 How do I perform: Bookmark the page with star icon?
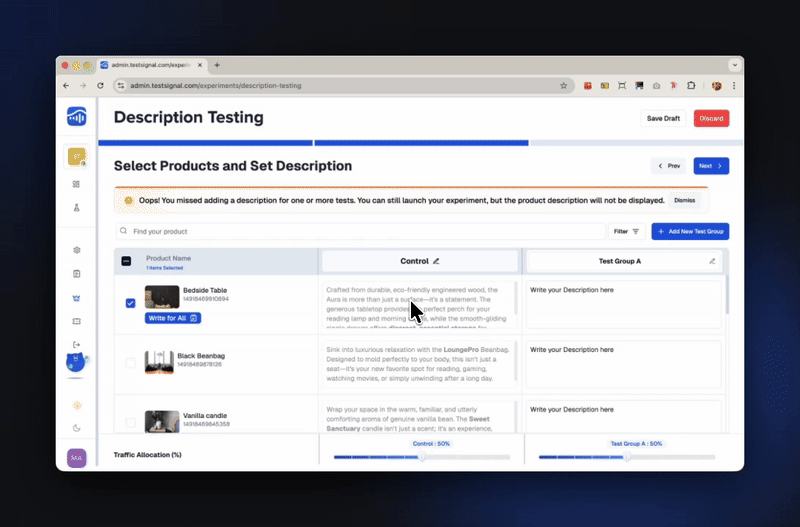(x=563, y=86)
